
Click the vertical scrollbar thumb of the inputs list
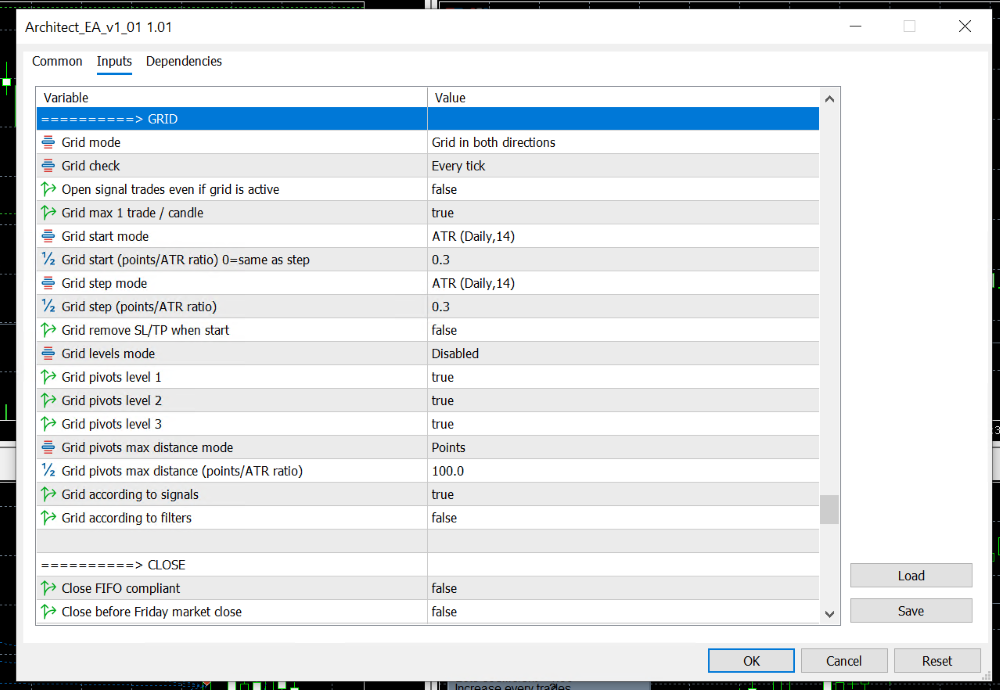tap(829, 509)
